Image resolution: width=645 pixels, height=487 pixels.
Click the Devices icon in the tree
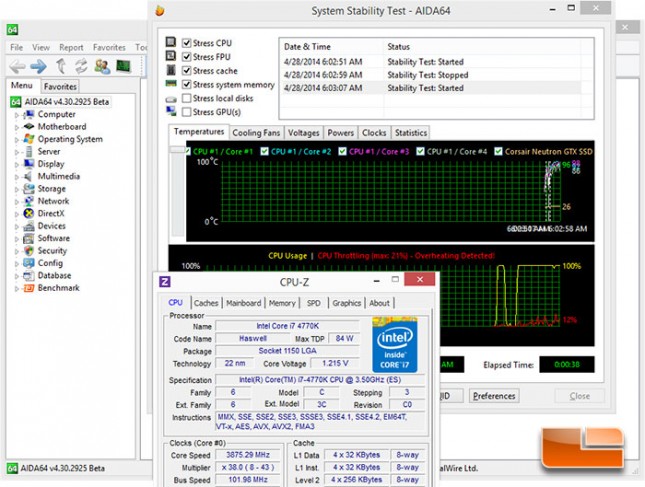28,226
